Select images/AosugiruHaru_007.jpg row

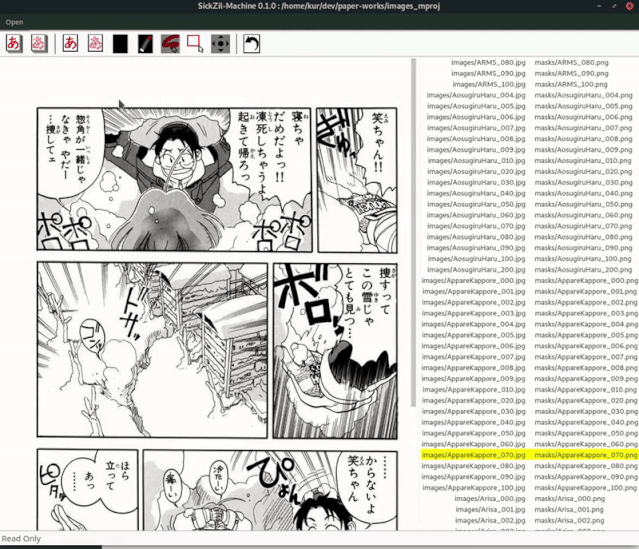476,128
